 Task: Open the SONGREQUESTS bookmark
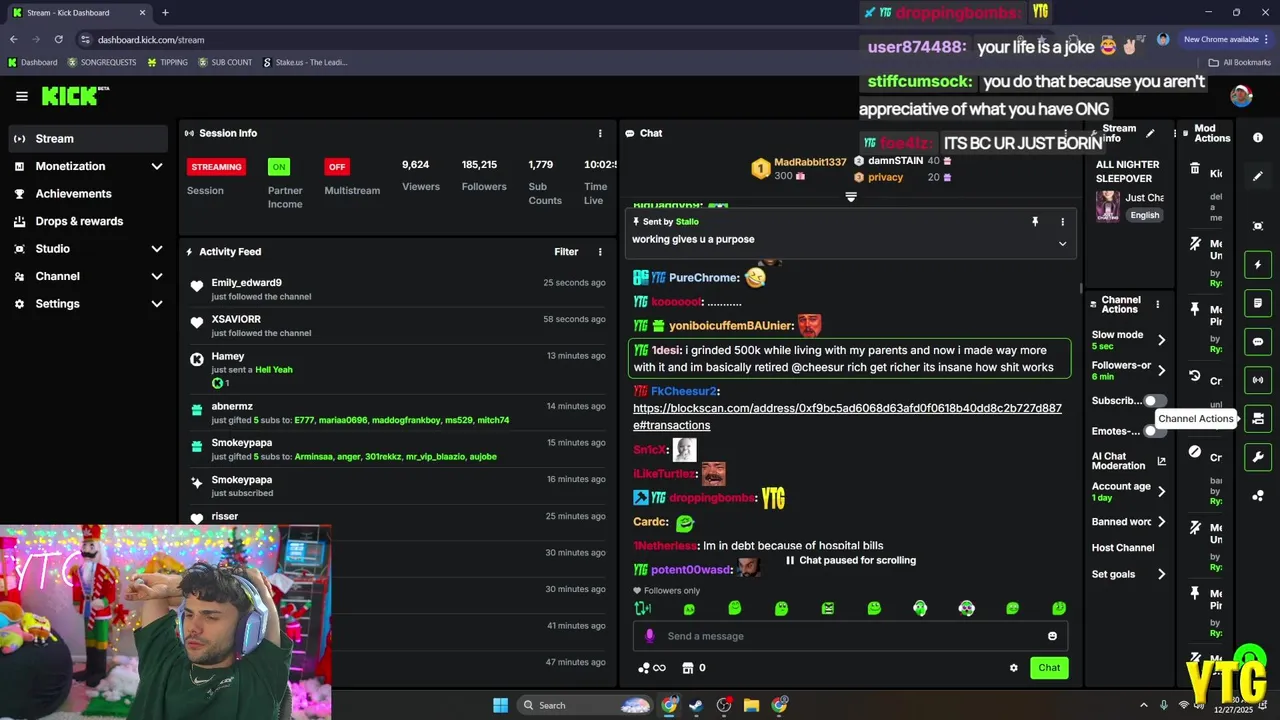coord(102,62)
